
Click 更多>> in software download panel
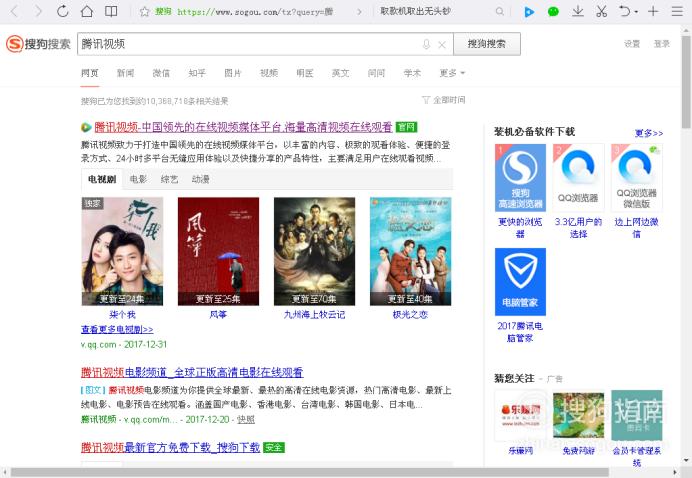pyautogui.click(x=648, y=133)
